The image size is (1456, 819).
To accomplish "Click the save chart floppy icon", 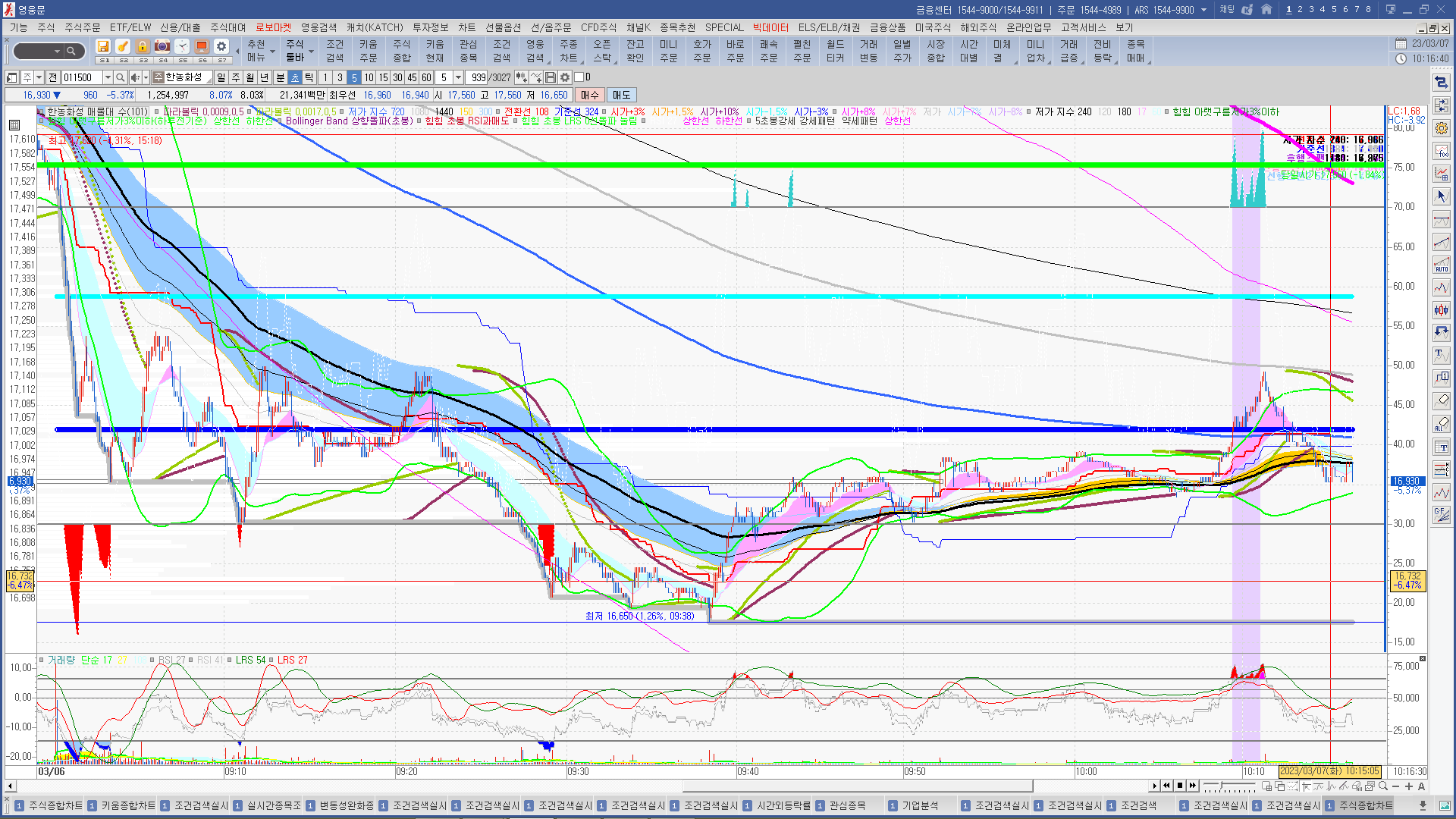I will tap(551, 77).
